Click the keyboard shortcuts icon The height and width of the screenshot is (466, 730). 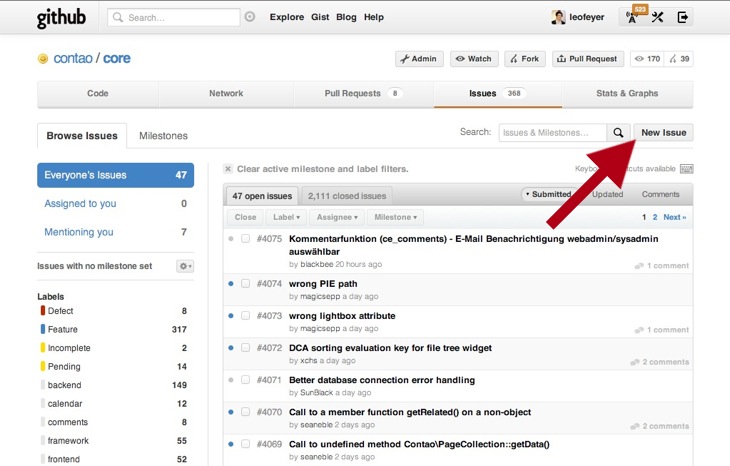coord(686,169)
